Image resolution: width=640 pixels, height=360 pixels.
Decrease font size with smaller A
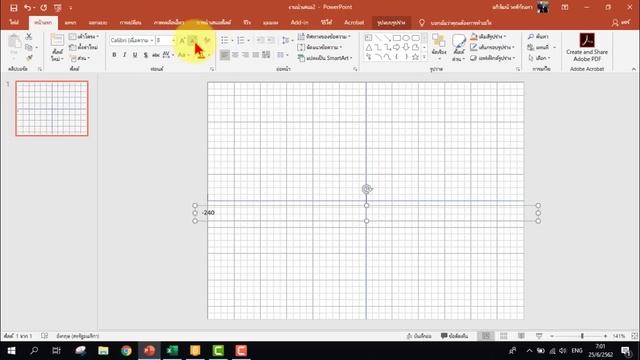pos(192,40)
